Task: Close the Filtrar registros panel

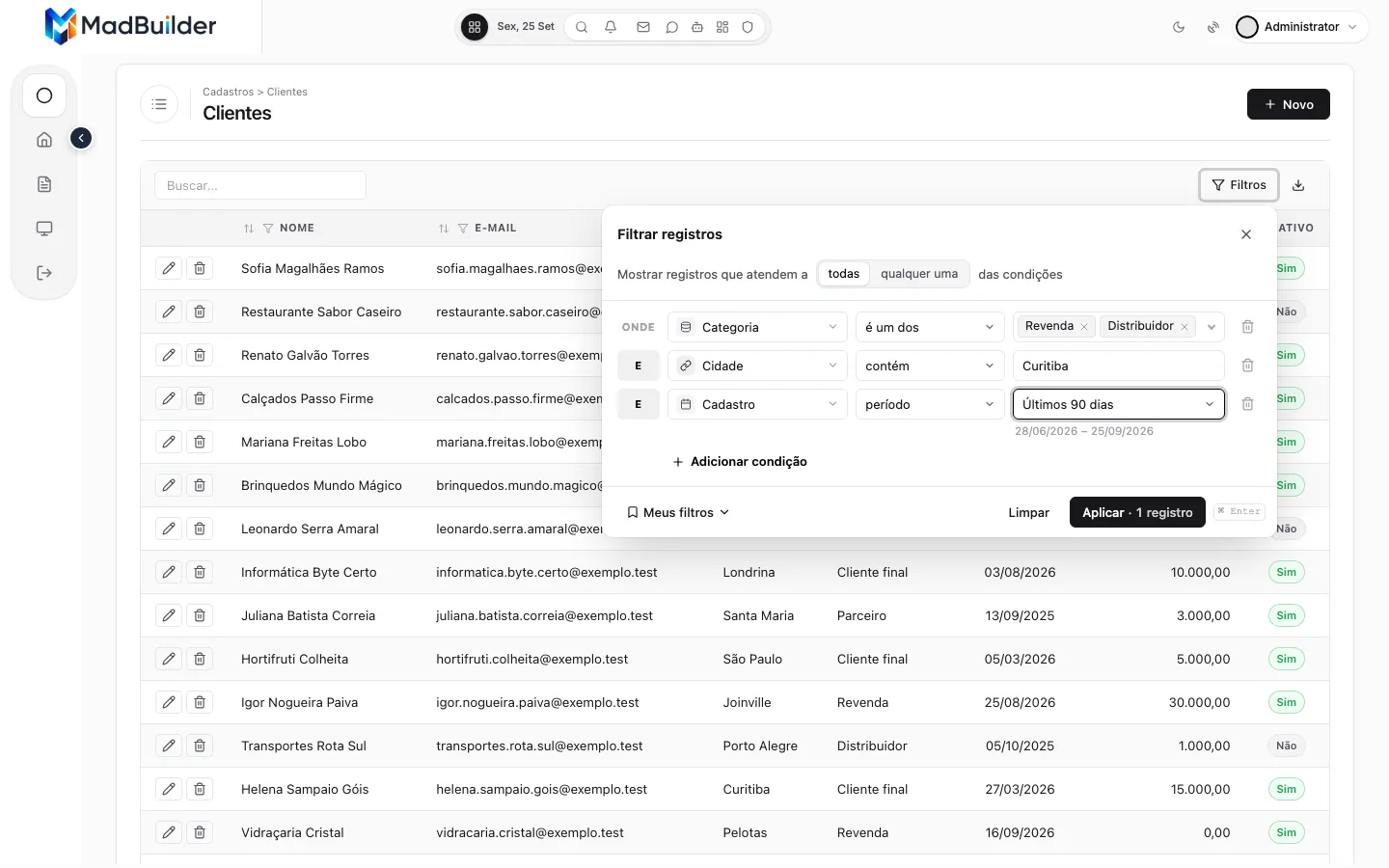Action: [1246, 234]
